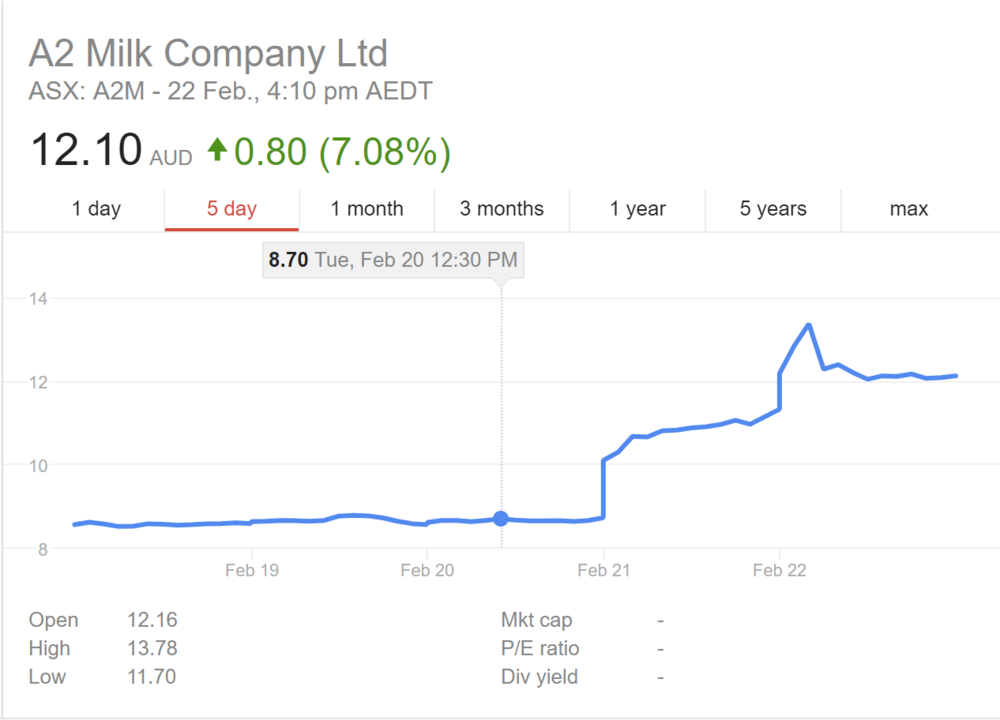Switch to the 1 year tab

pos(638,209)
